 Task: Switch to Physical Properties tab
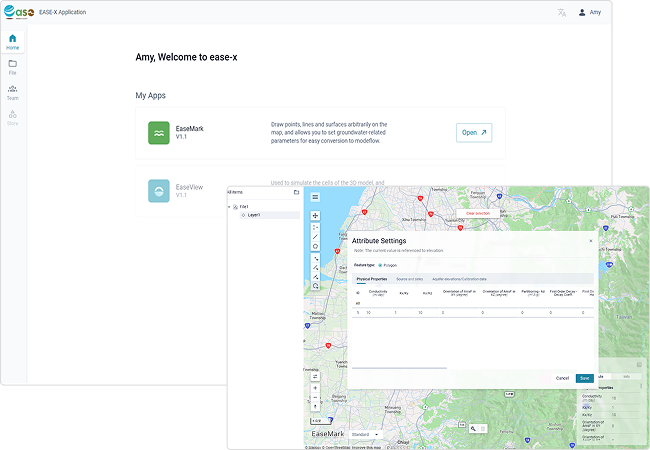pos(371,279)
